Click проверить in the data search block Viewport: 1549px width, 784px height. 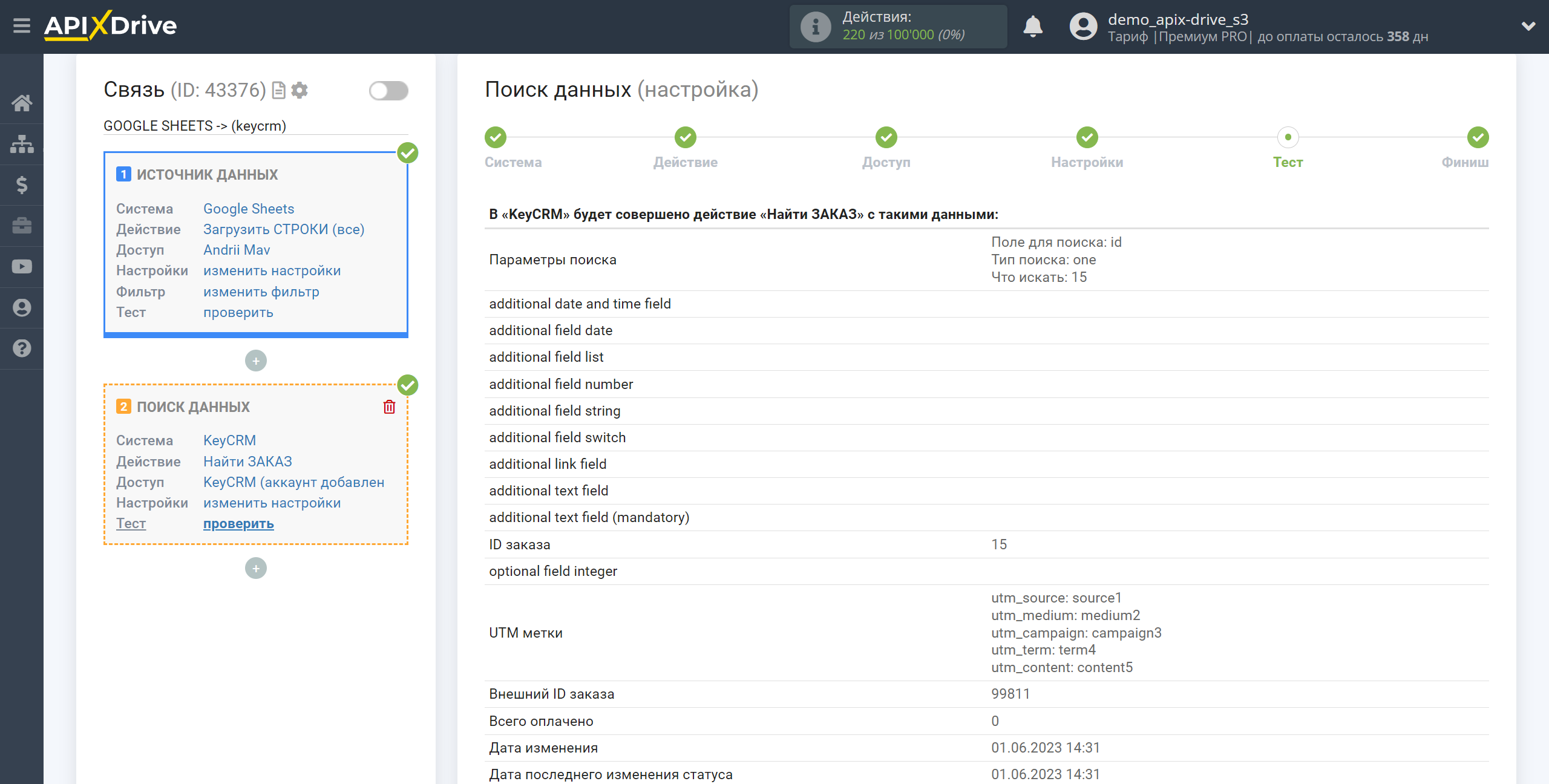238,524
